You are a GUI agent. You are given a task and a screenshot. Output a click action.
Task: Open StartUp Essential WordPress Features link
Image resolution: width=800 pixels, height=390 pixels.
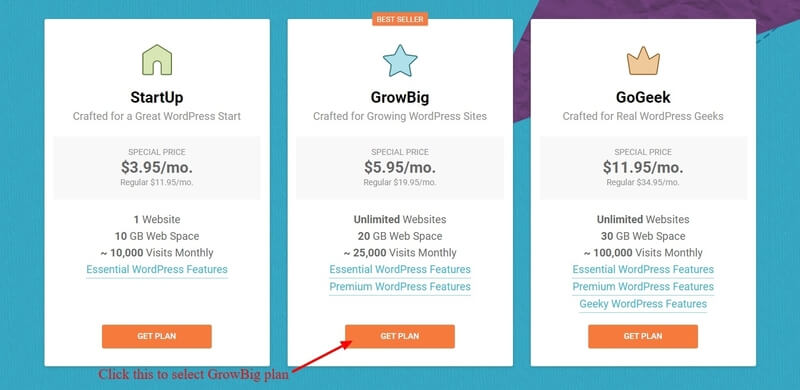157,270
